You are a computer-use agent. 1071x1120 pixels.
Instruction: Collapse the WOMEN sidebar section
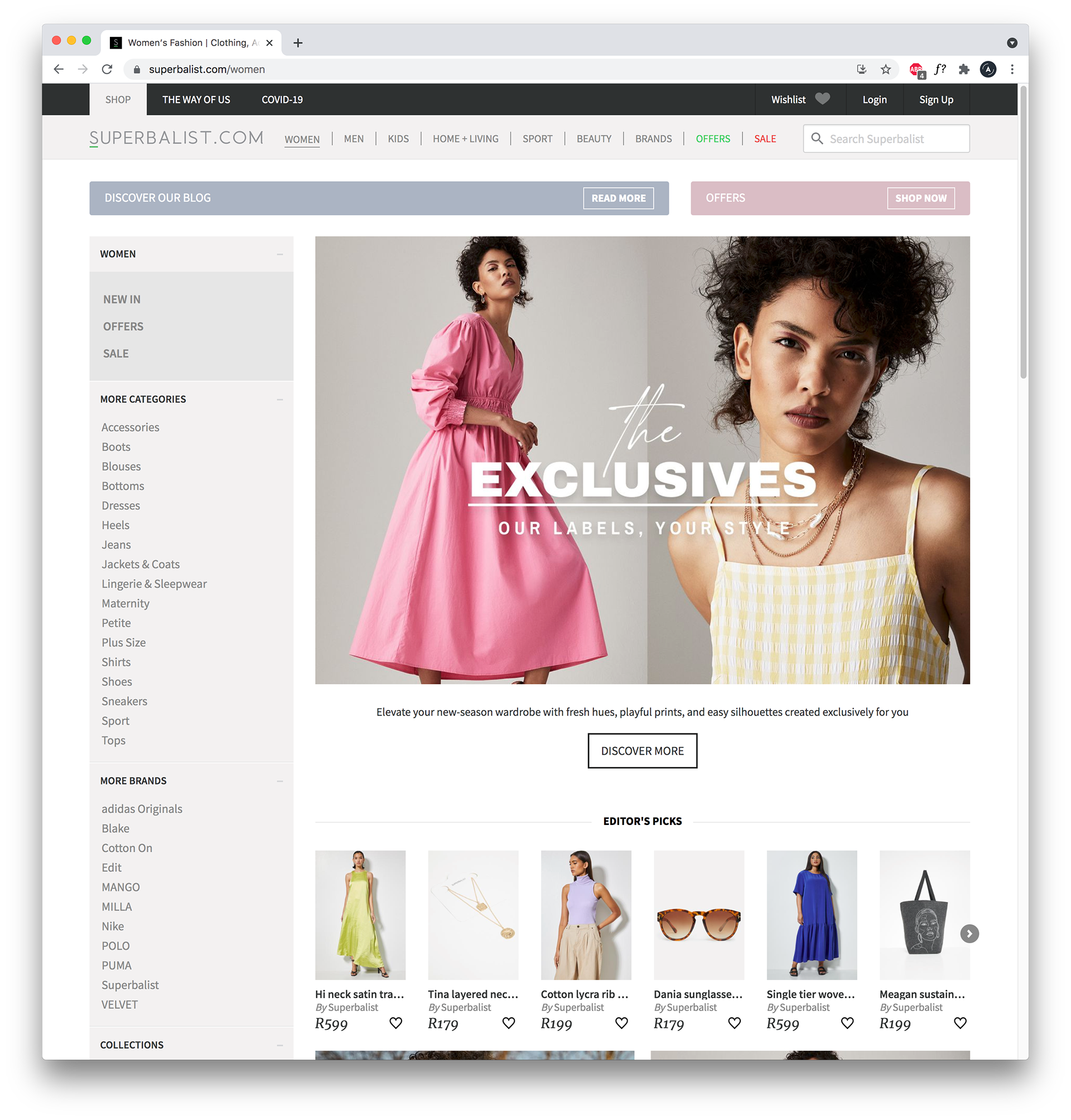pyautogui.click(x=279, y=254)
